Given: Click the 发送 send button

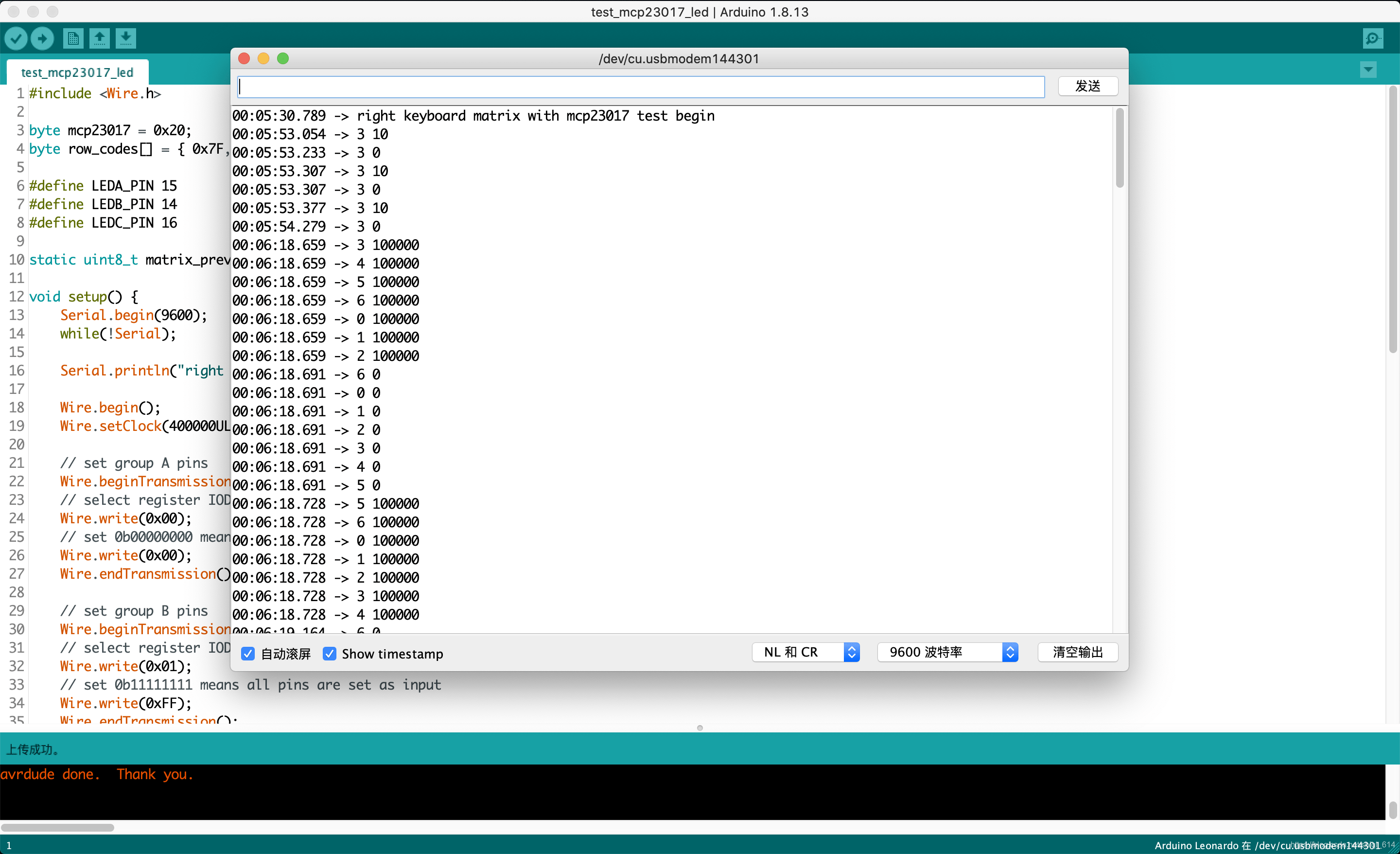Looking at the screenshot, I should [x=1088, y=86].
